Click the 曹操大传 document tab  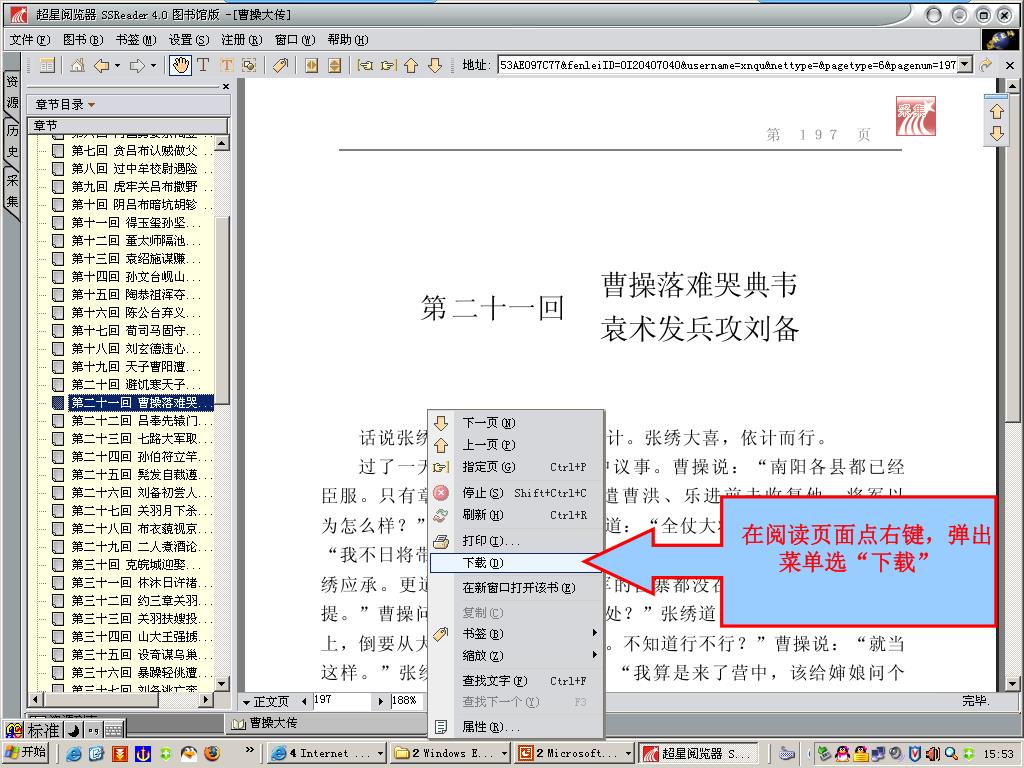click(265, 723)
